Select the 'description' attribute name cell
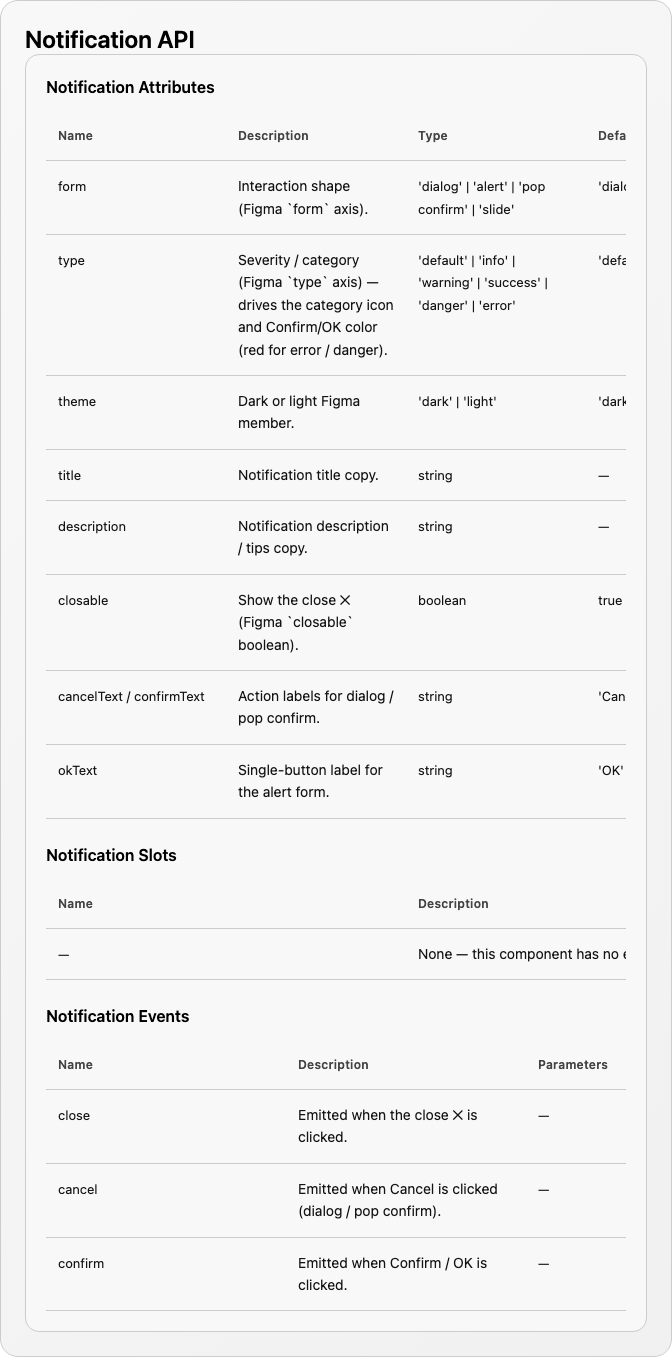 92,526
